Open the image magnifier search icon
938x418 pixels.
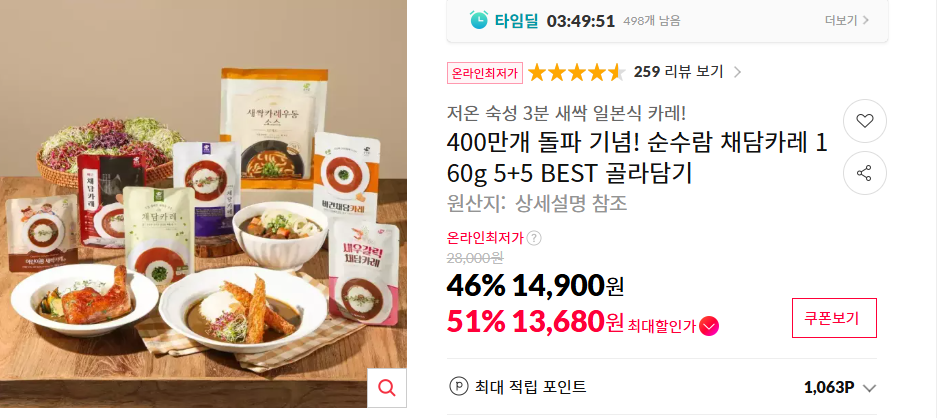click(x=387, y=388)
